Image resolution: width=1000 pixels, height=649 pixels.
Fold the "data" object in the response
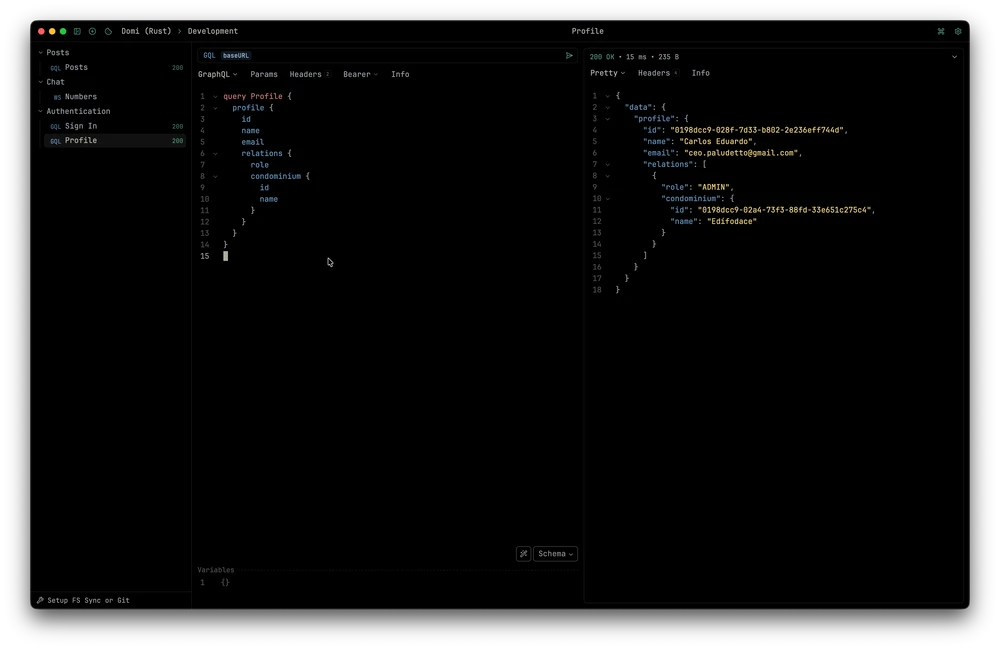pos(608,108)
